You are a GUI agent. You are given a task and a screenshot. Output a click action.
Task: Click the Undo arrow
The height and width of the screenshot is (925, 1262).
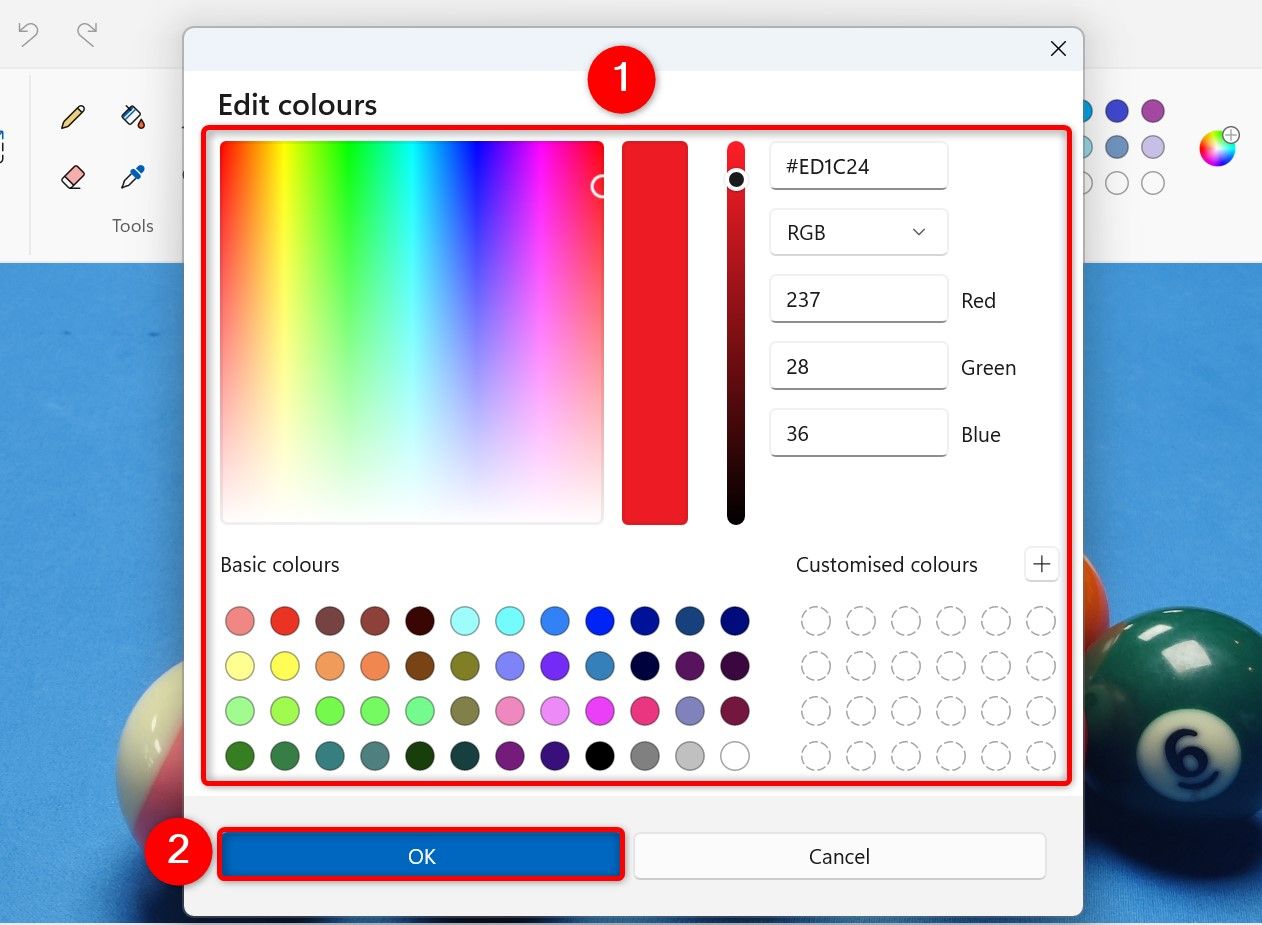point(28,33)
